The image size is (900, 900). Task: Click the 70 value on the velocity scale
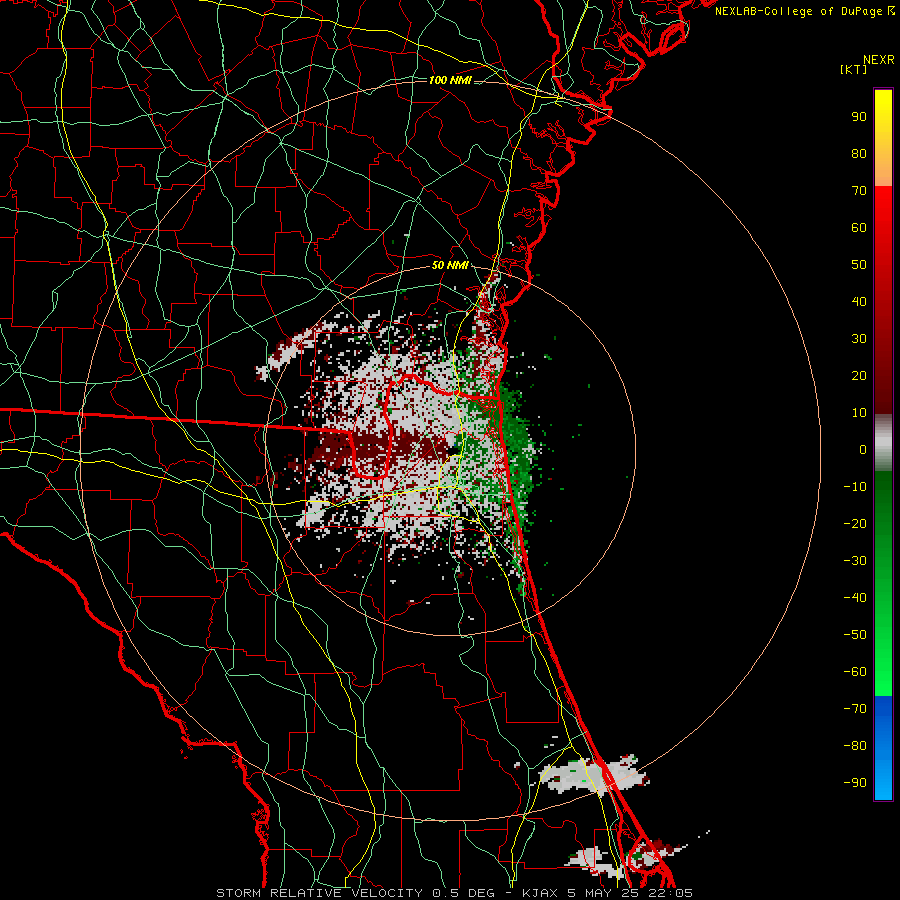[x=859, y=191]
